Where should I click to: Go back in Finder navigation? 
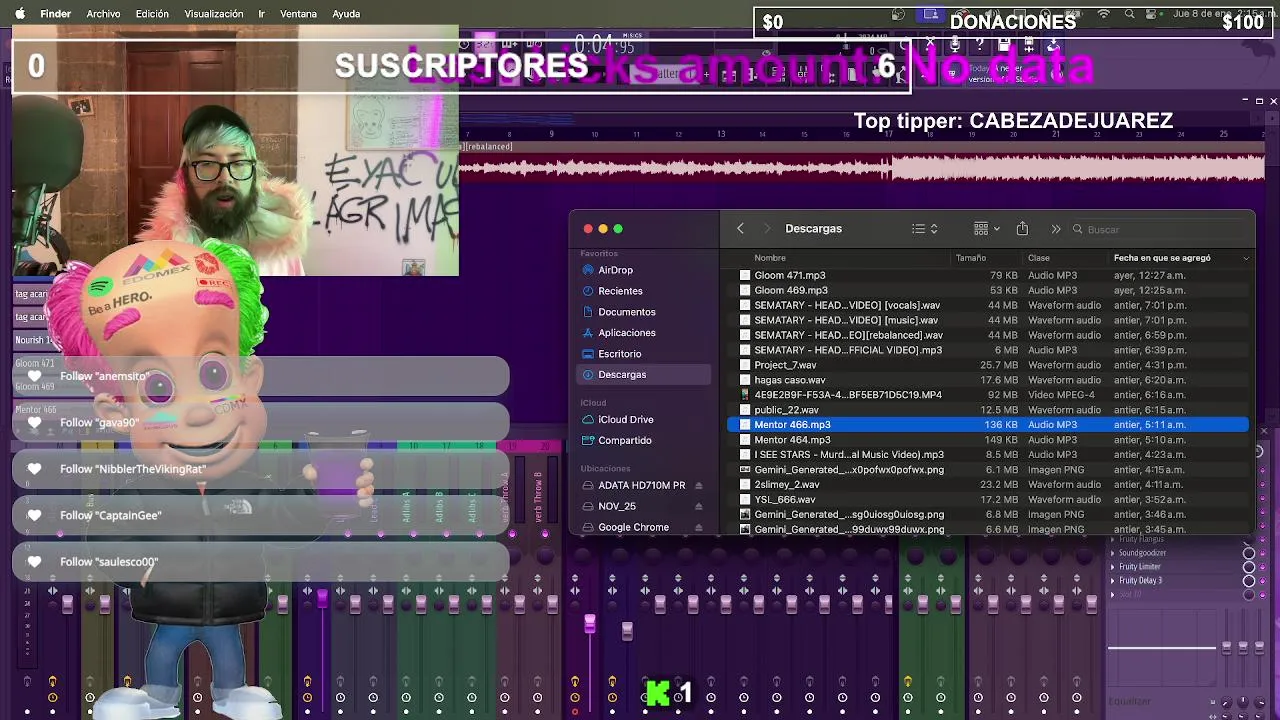tap(740, 229)
